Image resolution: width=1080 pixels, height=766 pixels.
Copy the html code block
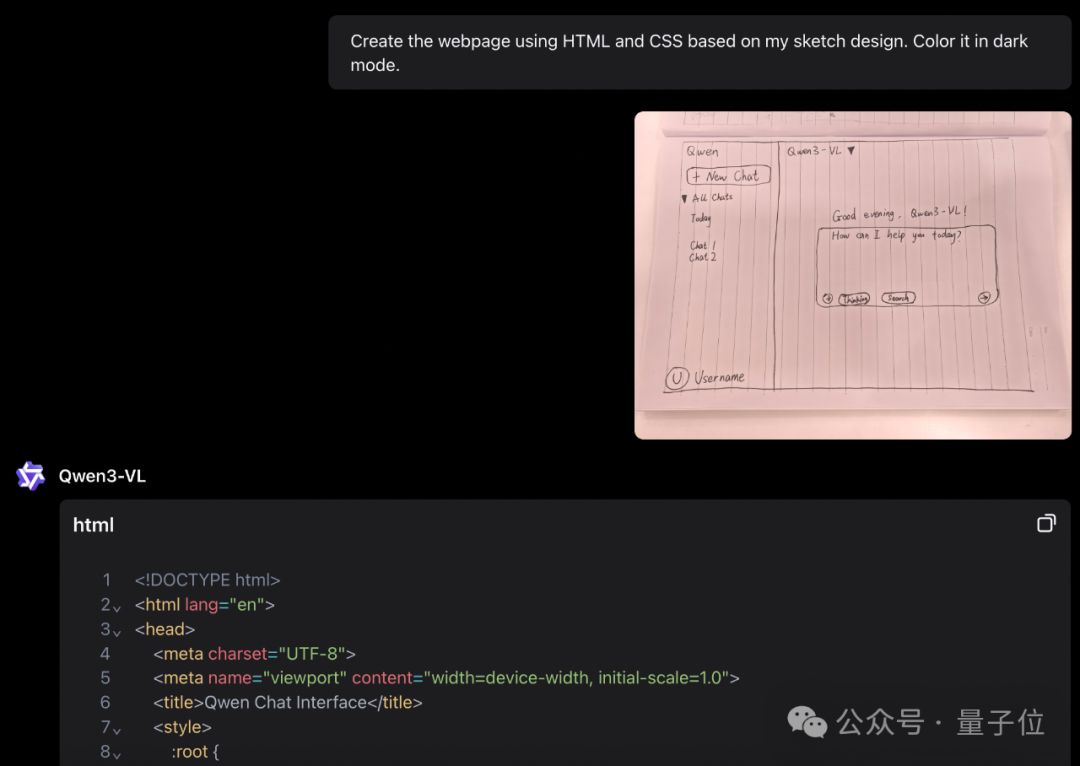pyautogui.click(x=1046, y=524)
